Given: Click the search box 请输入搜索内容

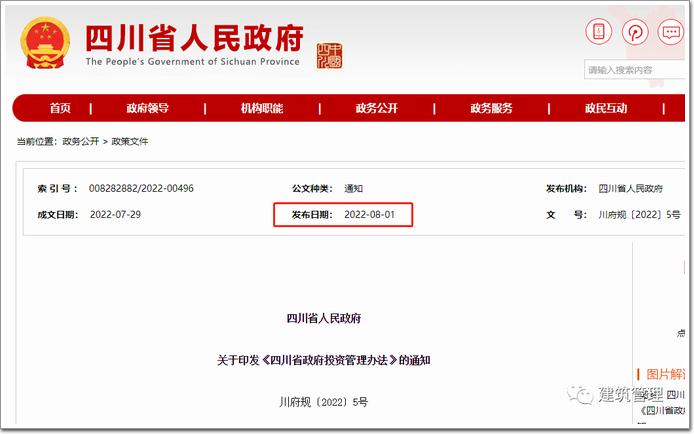Looking at the screenshot, I should pyautogui.click(x=634, y=70).
